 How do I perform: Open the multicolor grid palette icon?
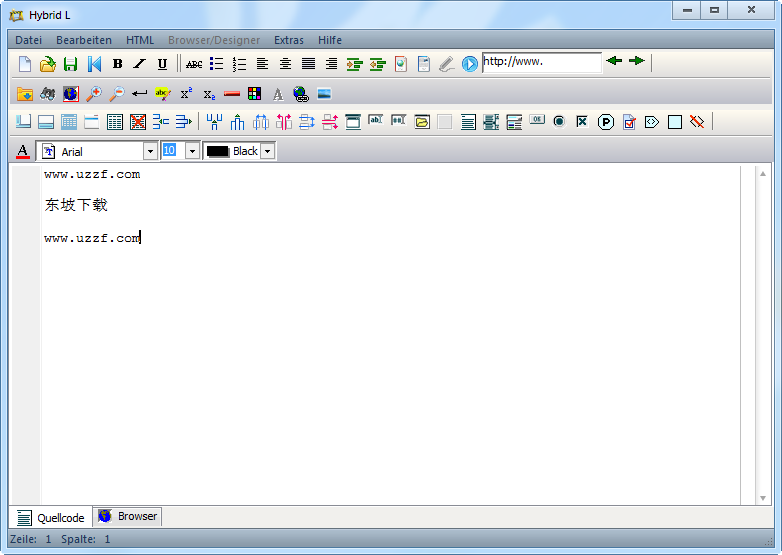254,93
